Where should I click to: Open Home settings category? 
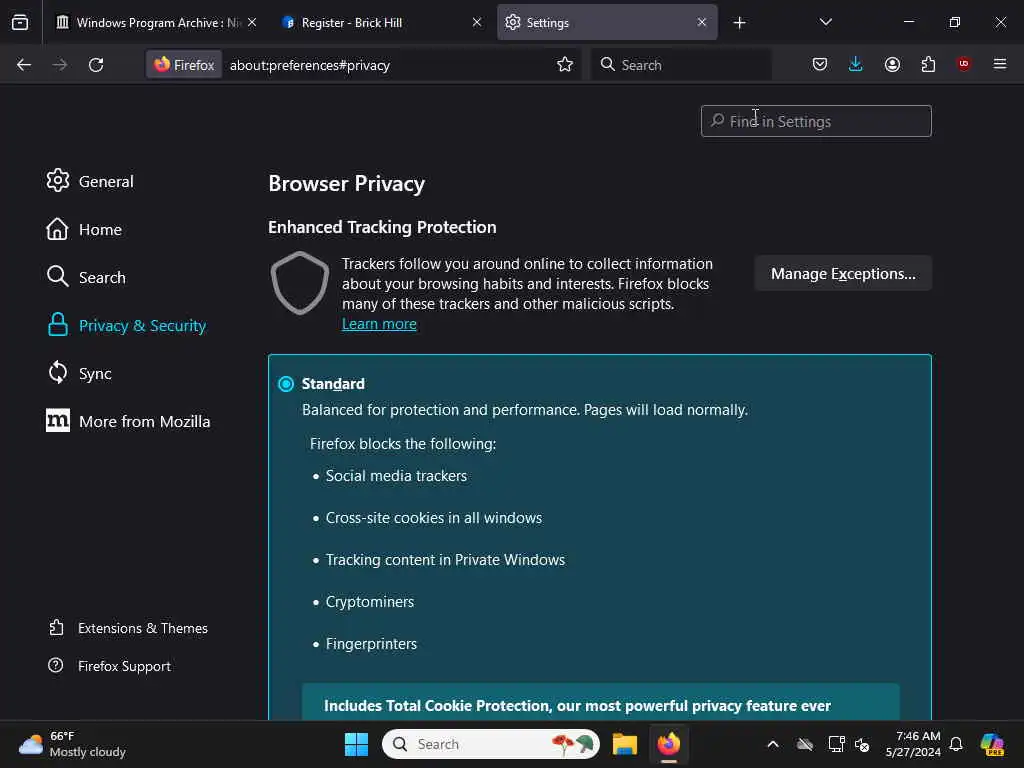84,229
